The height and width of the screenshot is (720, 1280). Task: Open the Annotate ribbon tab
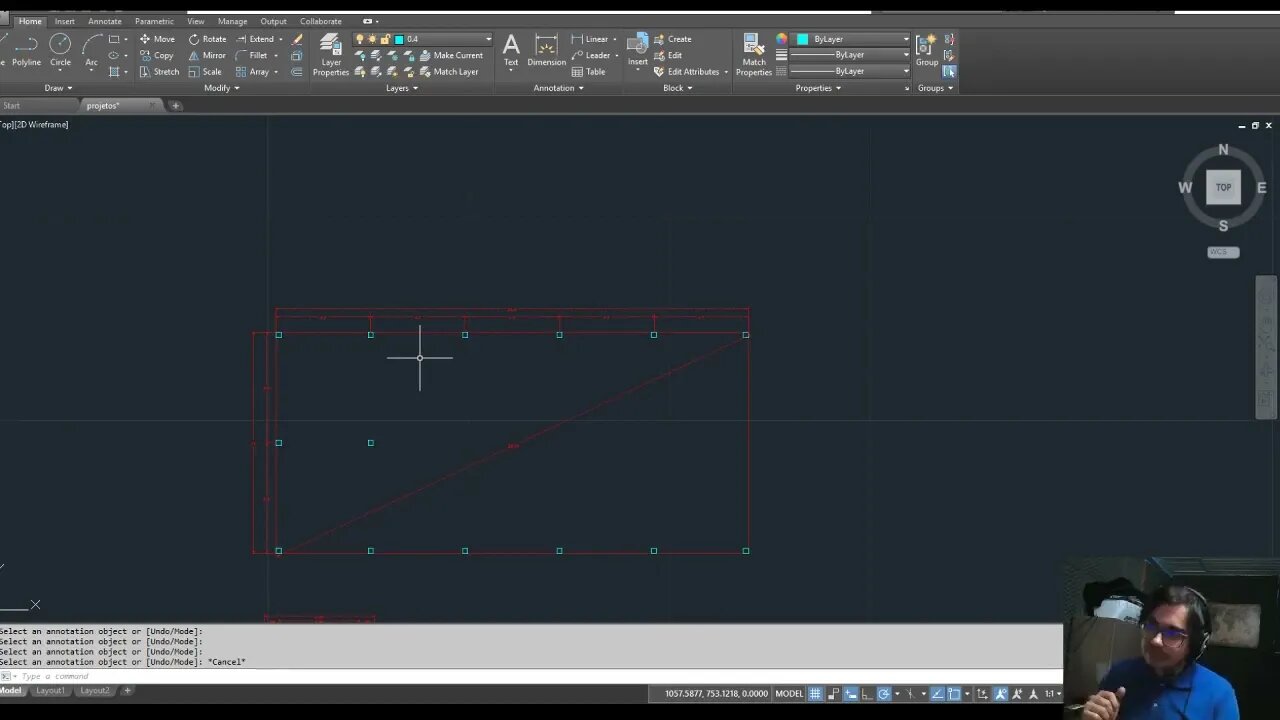(105, 21)
